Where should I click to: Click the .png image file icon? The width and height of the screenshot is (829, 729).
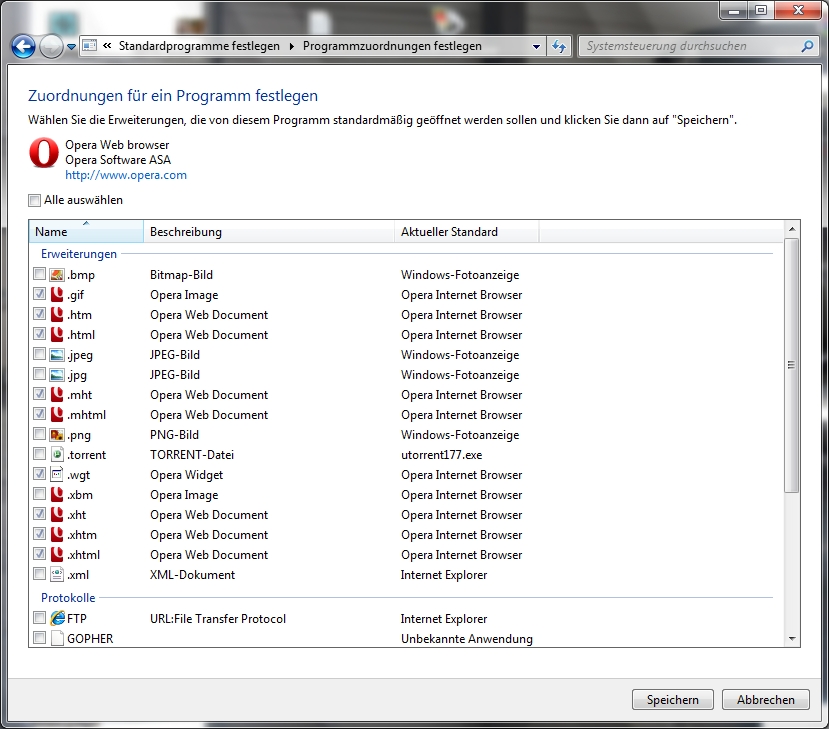57,435
